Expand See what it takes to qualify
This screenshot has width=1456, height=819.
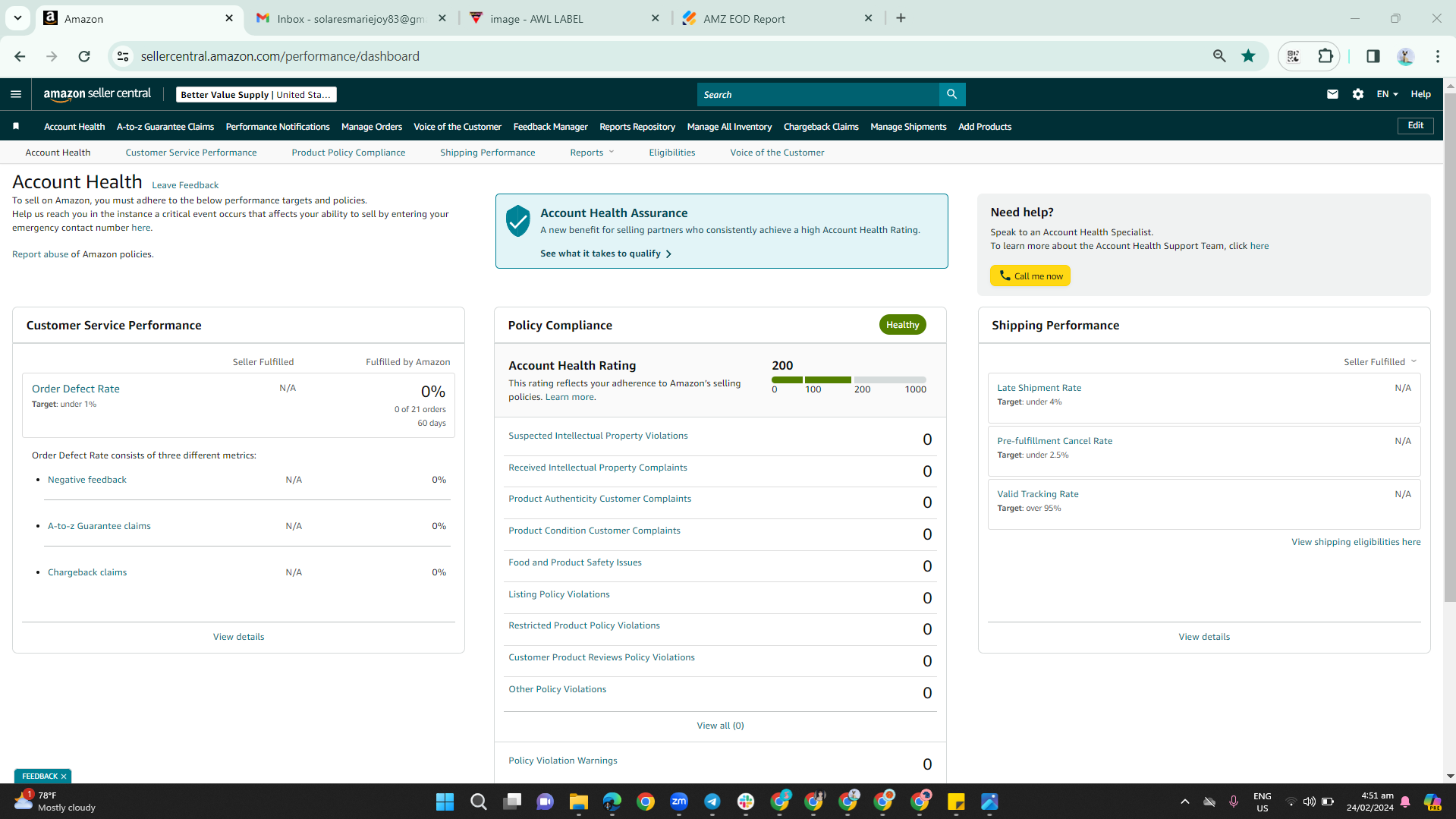605,254
